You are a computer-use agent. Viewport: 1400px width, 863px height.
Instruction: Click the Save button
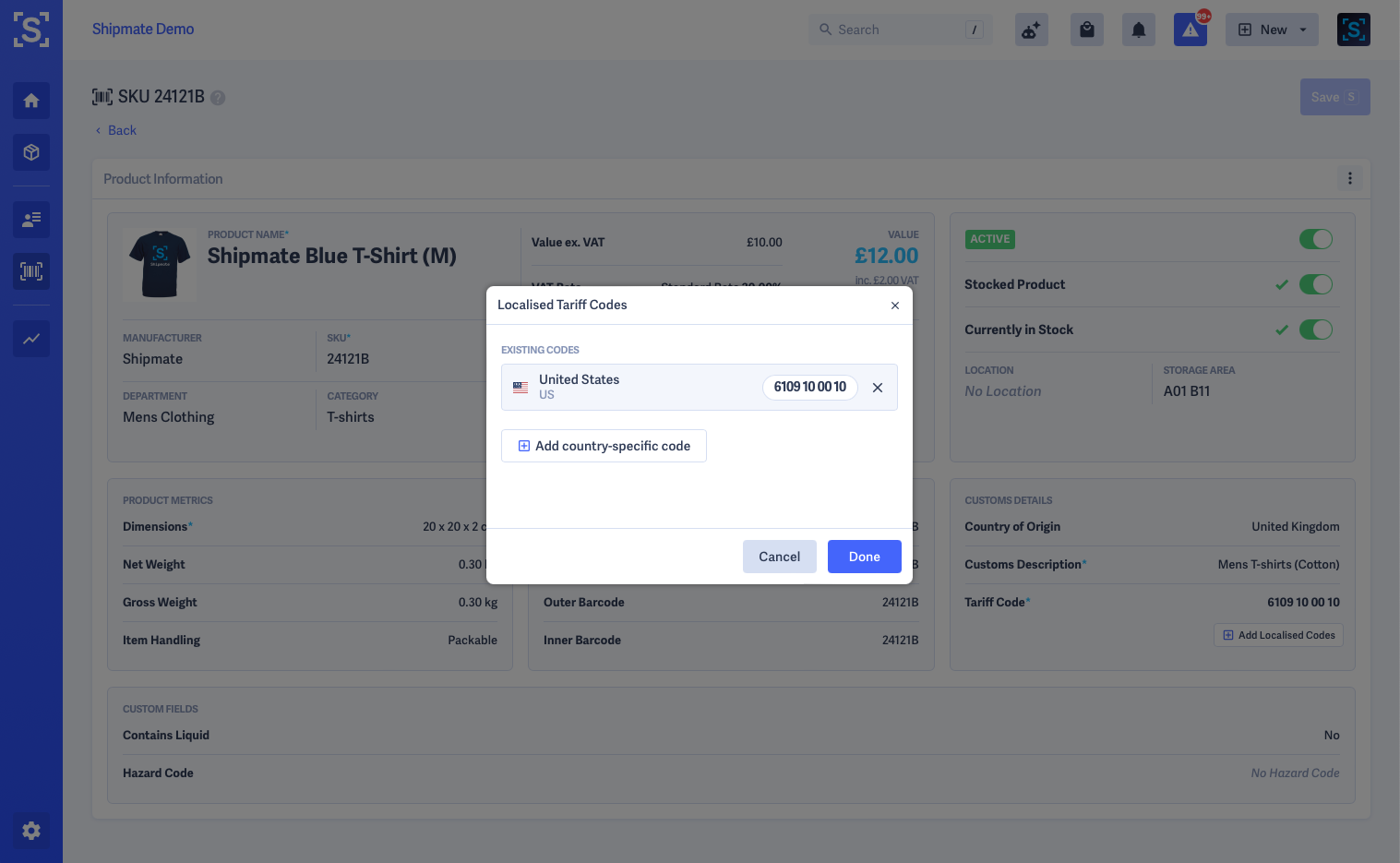pos(1335,97)
